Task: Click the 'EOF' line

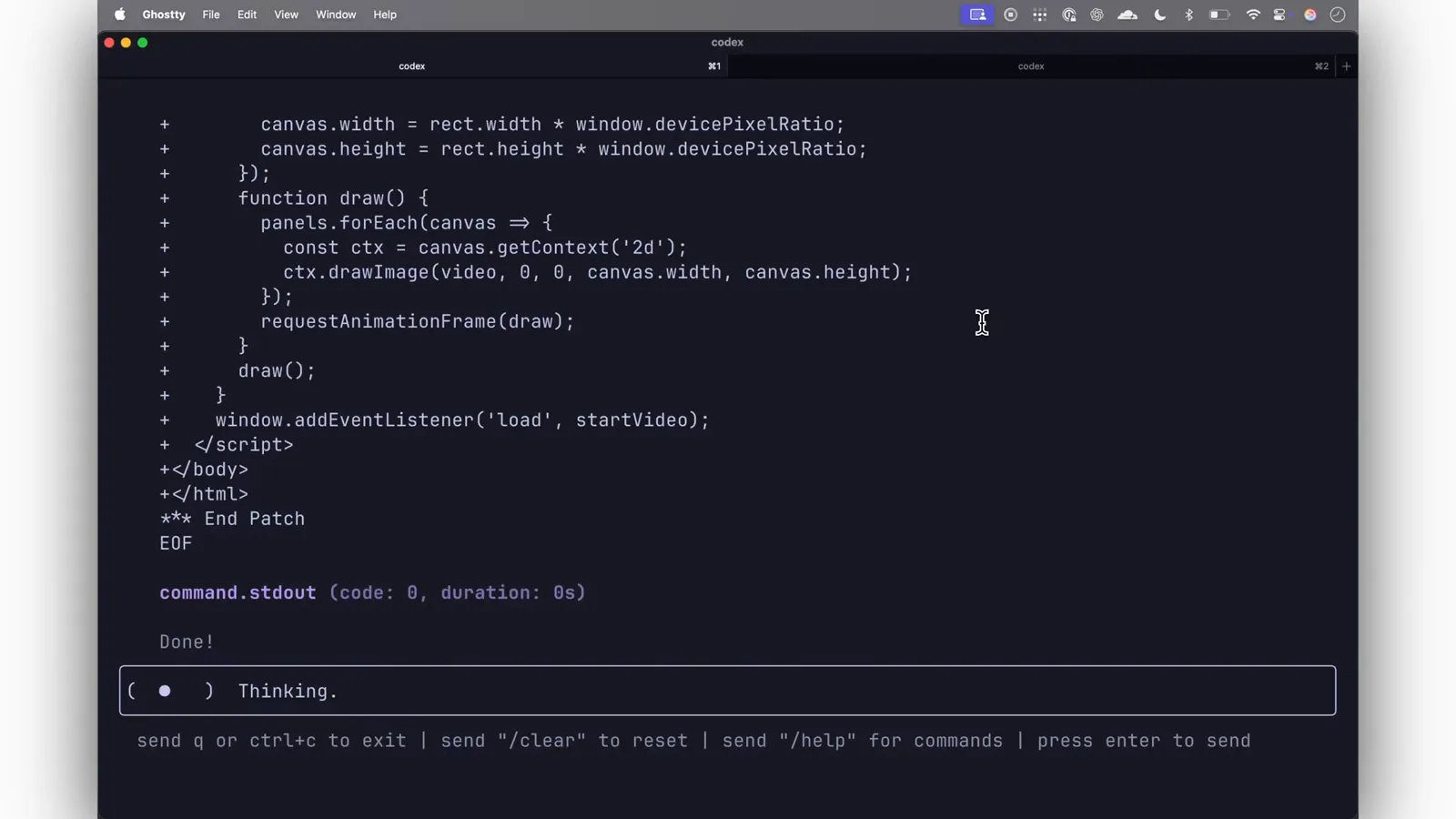Action: point(176,543)
